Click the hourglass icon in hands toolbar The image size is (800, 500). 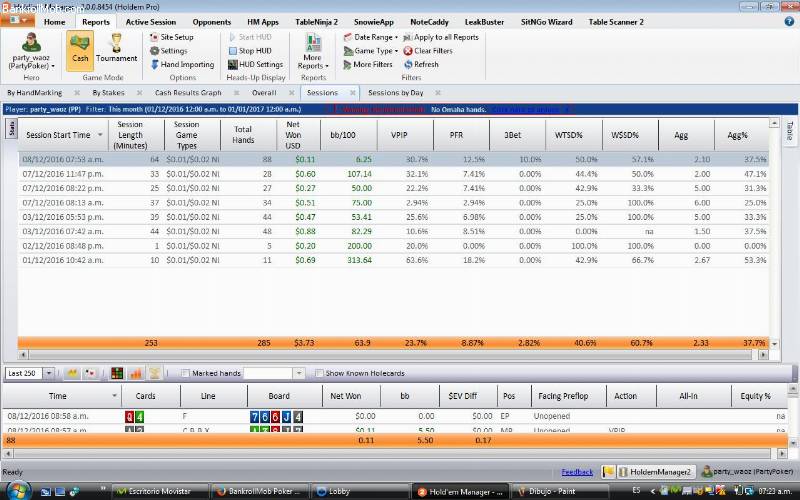pyautogui.click(x=155, y=373)
